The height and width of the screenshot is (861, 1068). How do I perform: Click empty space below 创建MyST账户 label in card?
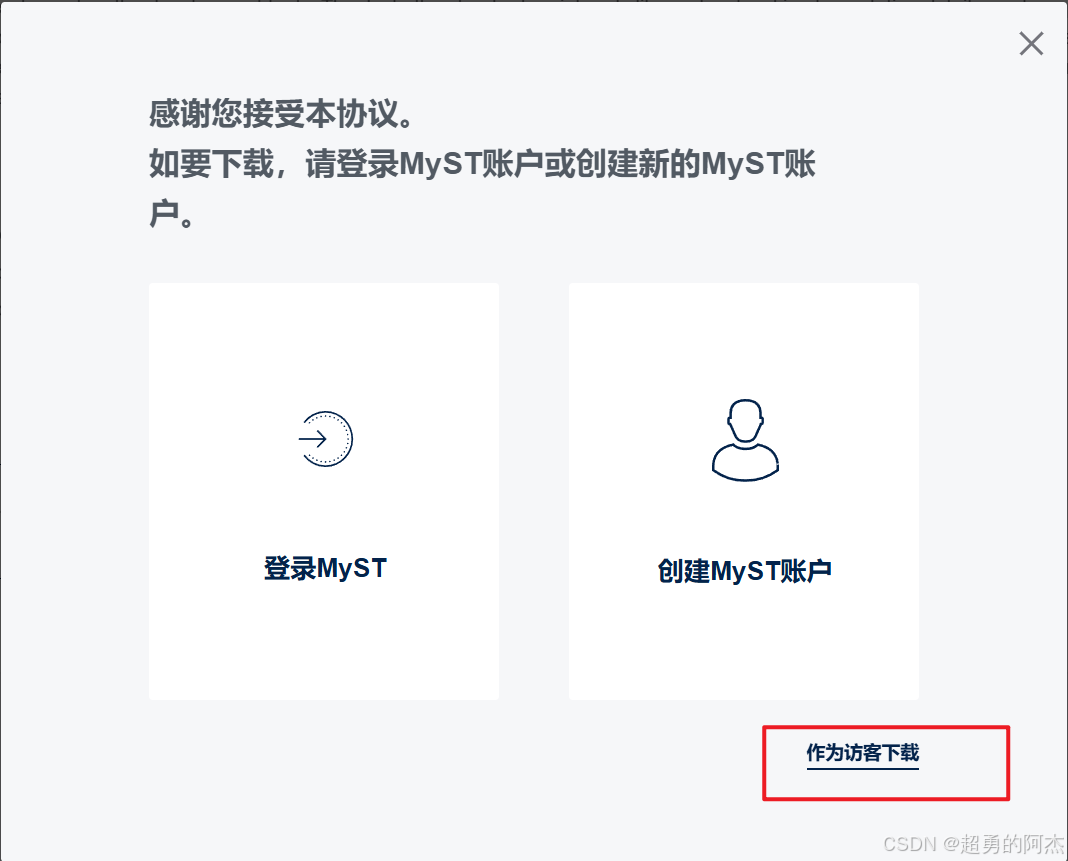(744, 644)
